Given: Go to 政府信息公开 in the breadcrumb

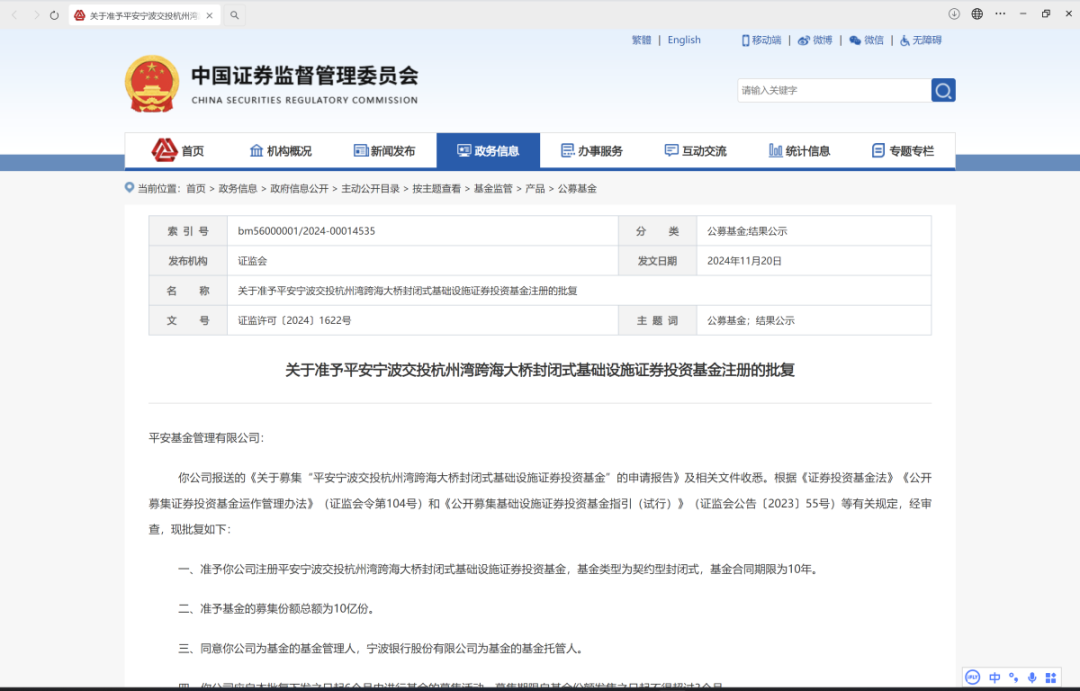Looking at the screenshot, I should click(299, 189).
